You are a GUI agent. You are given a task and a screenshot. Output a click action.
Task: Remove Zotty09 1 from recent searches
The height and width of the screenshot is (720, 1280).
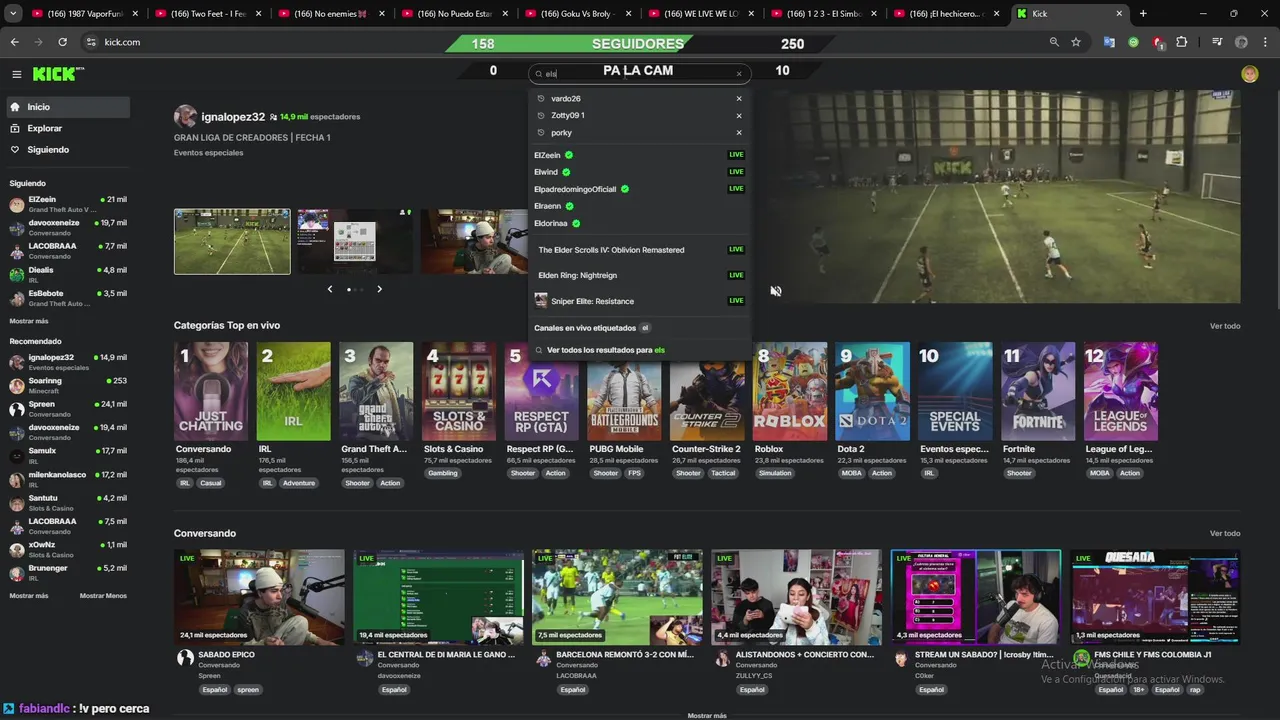(x=739, y=116)
